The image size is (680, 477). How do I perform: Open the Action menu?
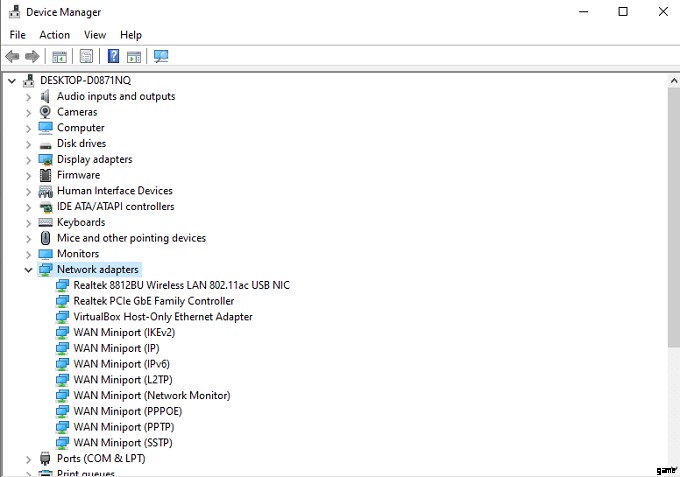(x=54, y=35)
